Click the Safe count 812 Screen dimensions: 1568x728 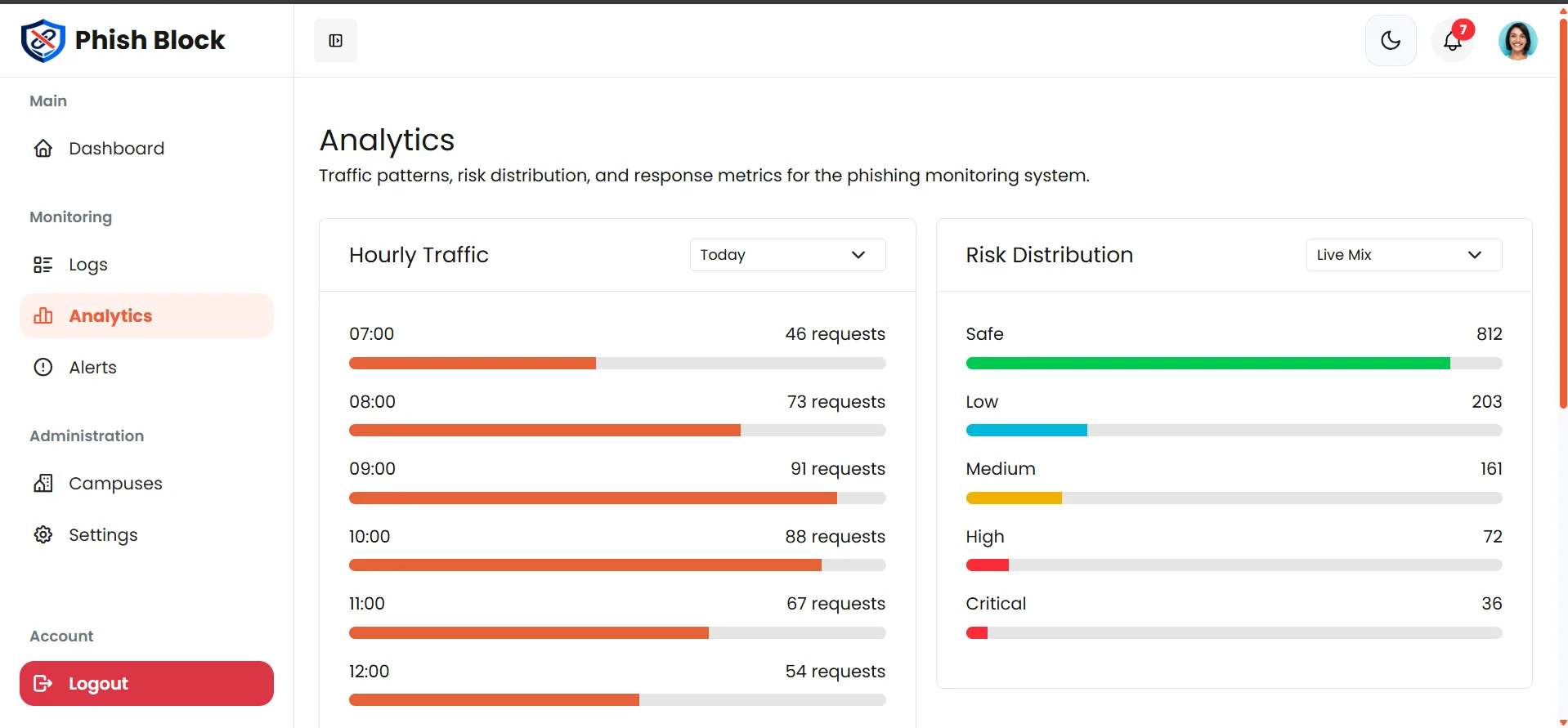point(1490,334)
